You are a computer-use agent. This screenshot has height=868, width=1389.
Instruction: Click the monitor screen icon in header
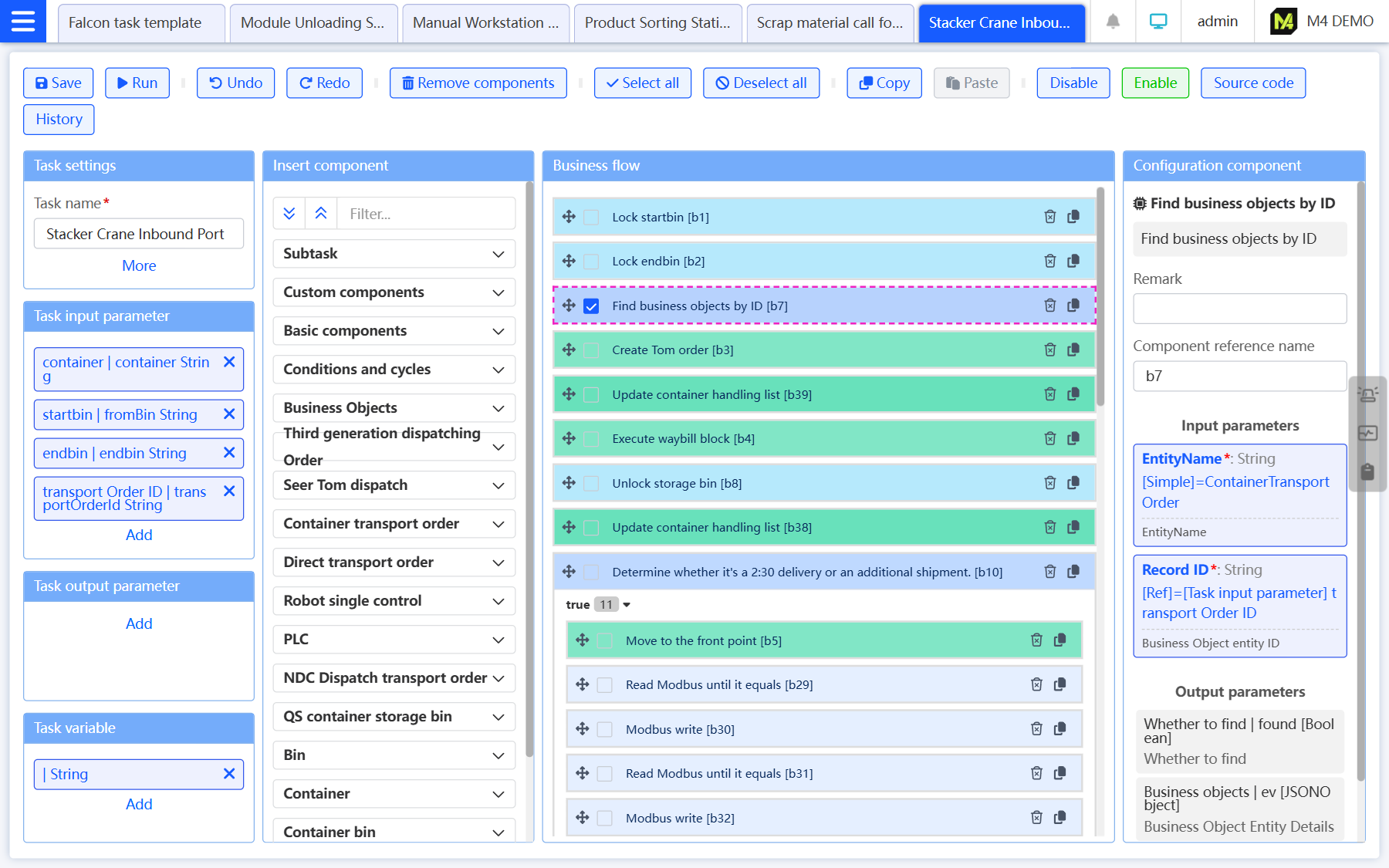point(1157,22)
